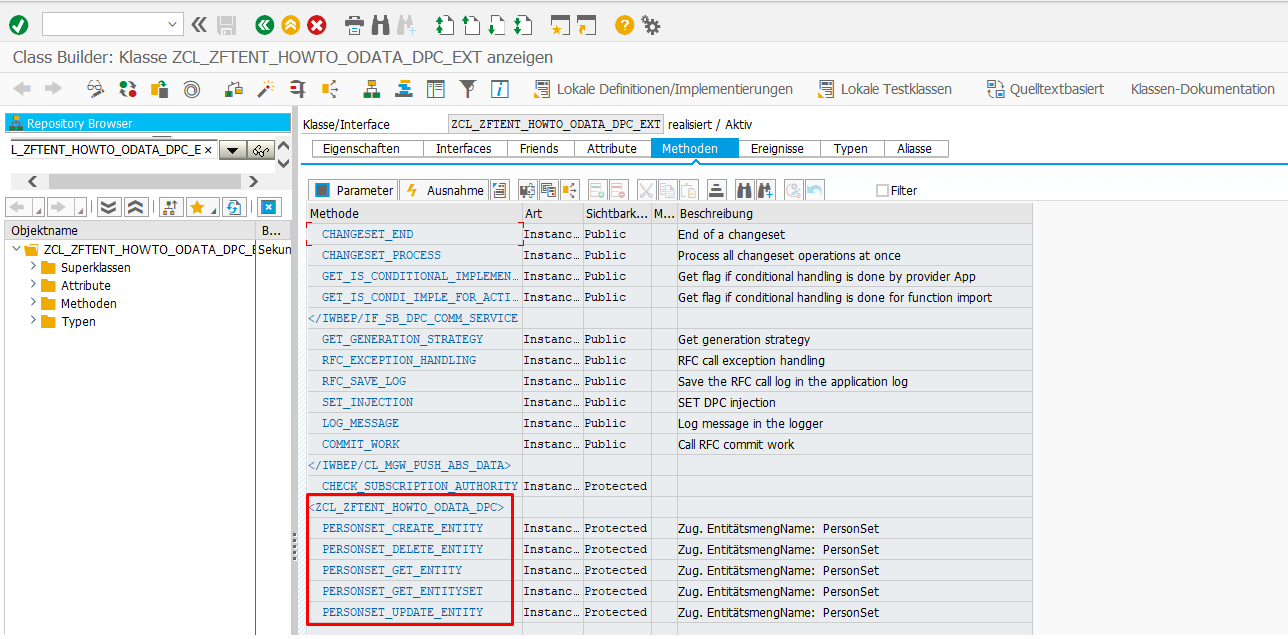Expand the Superklassen folder
The image size is (1288, 639).
pyautogui.click(x=33, y=267)
